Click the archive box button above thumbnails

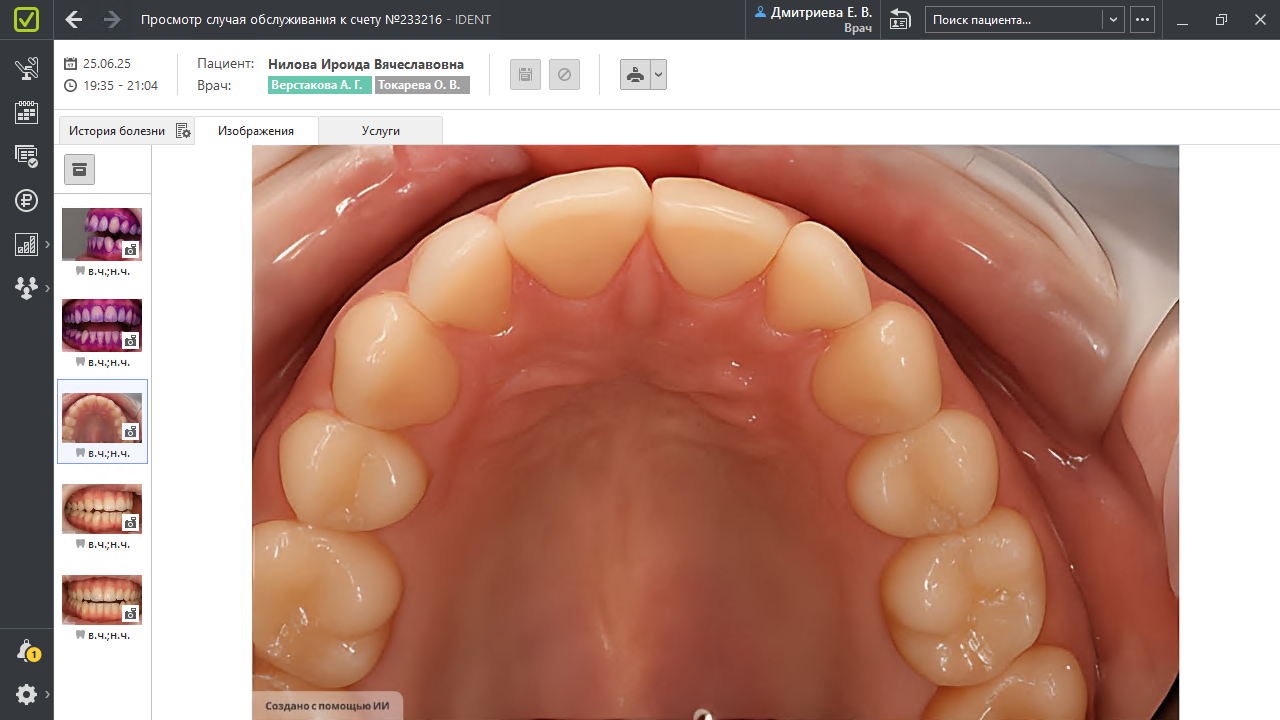pos(79,169)
